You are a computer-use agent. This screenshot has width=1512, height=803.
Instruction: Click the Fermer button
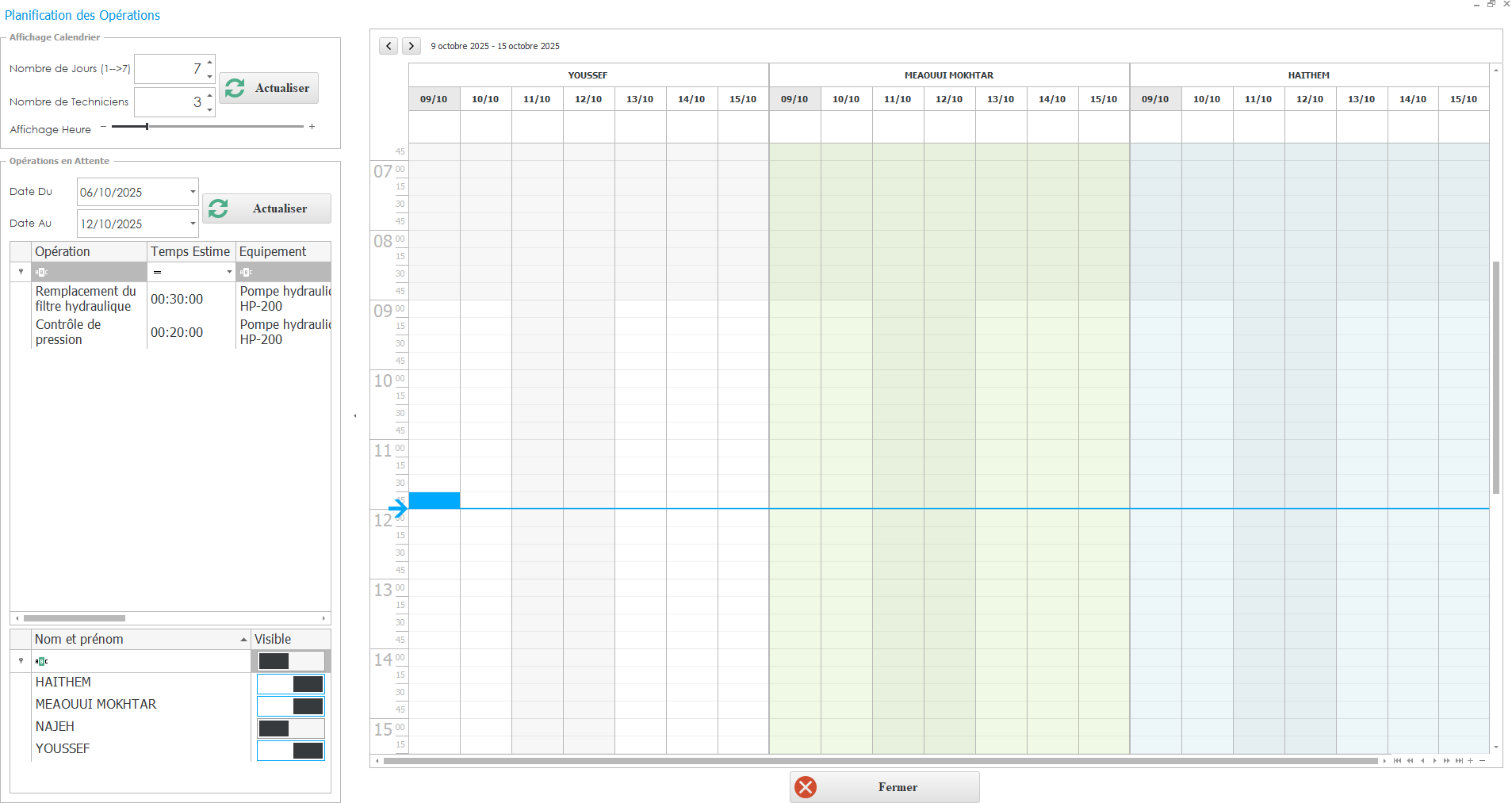(884, 787)
